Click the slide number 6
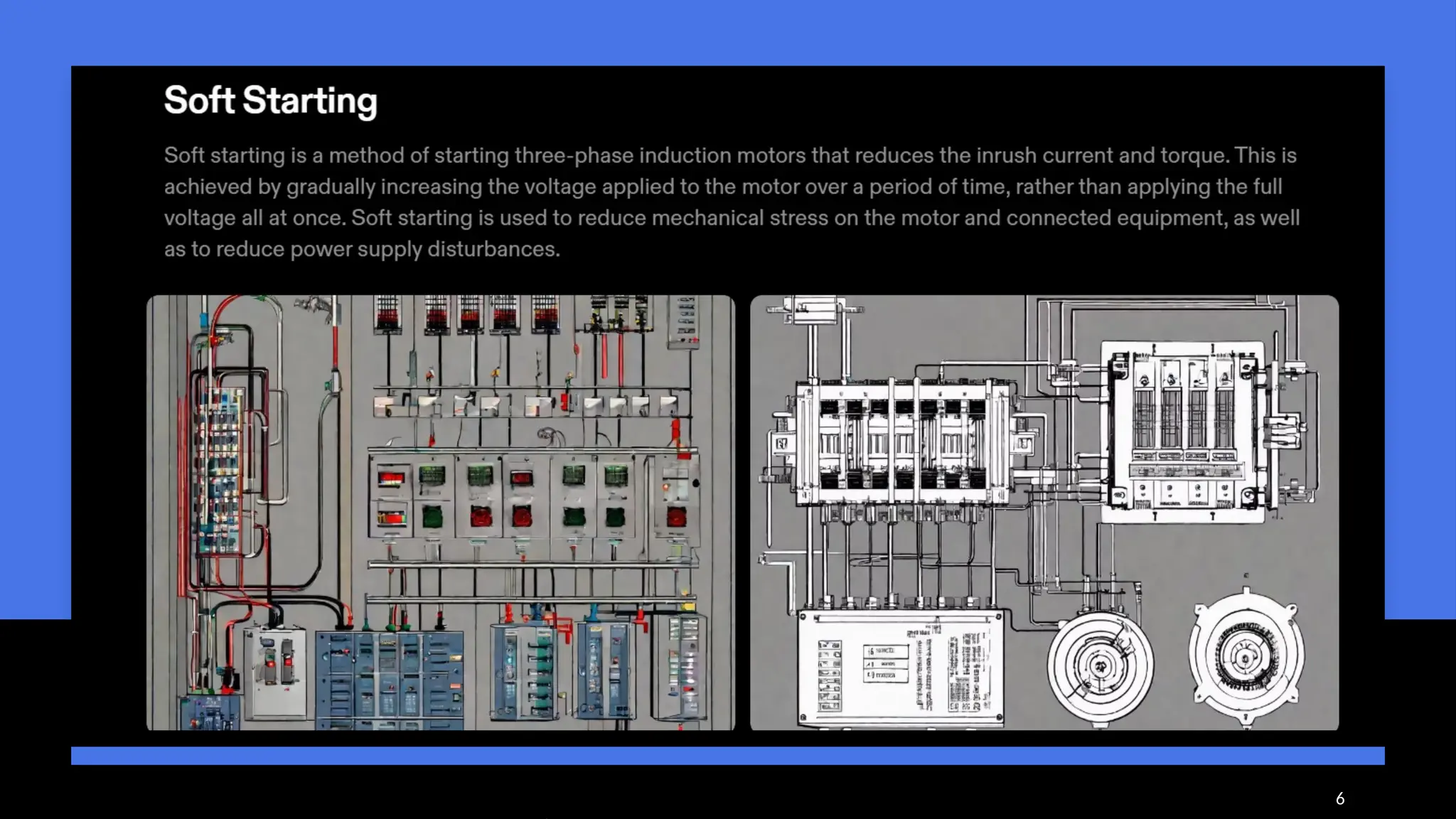This screenshot has width=1456, height=819. tap(1339, 798)
